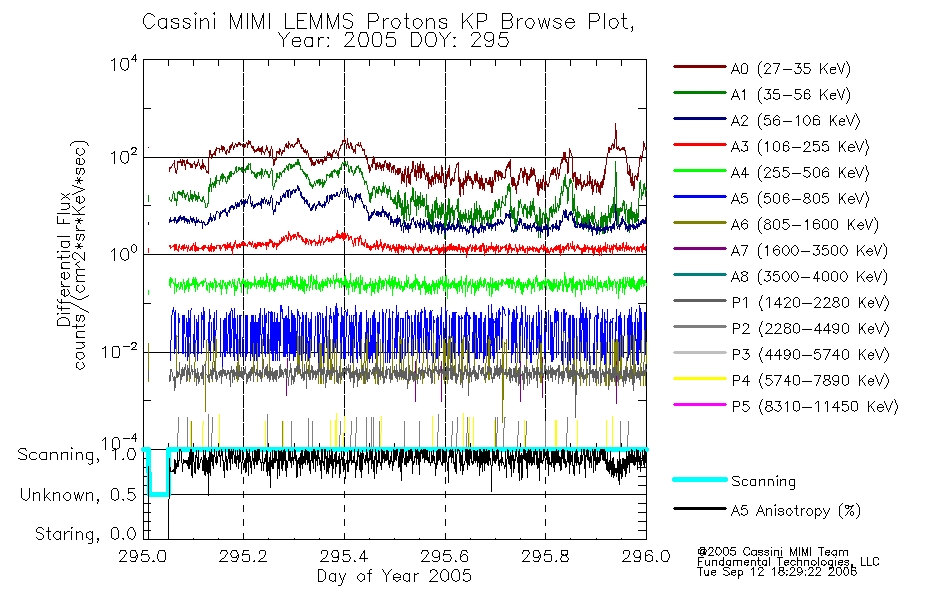The image size is (950, 600).
Task: Click the 295.4 x-axis tick label
Action: pos(344,556)
